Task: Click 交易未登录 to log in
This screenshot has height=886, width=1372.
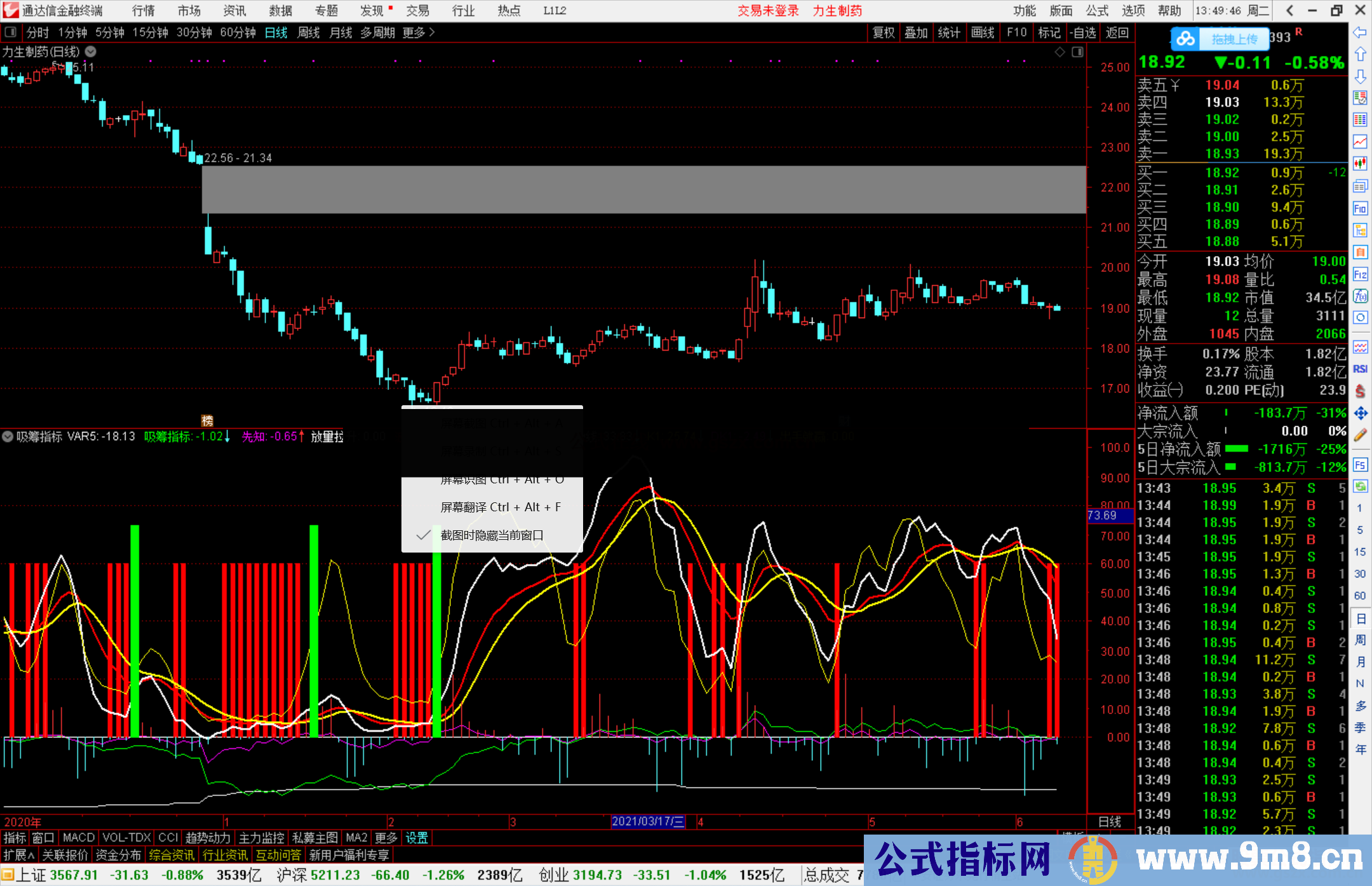Action: pyautogui.click(x=768, y=10)
